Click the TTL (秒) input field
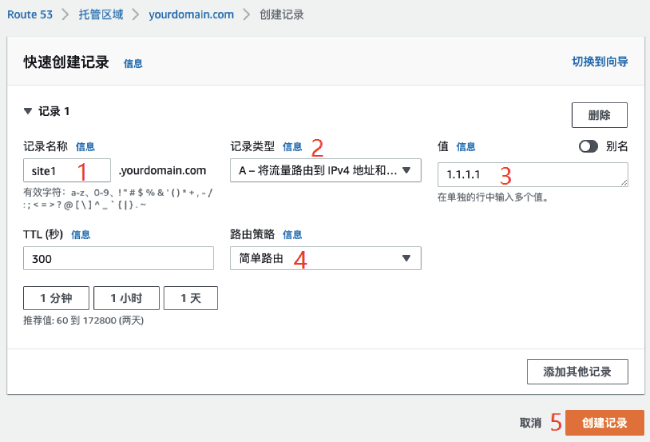The image size is (650, 442). (x=118, y=259)
